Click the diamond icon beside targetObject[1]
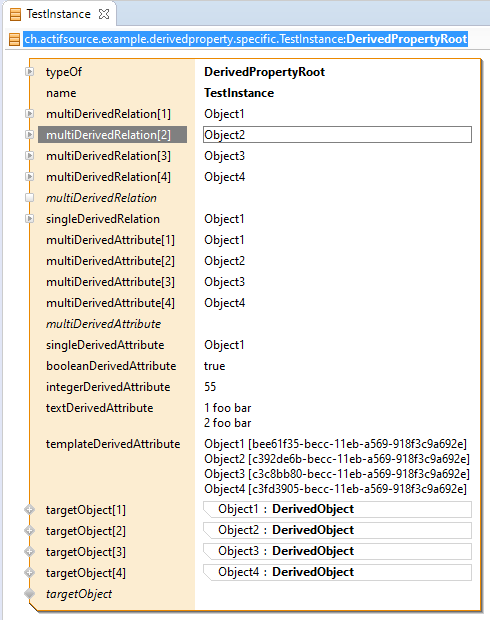Screen dimensions: 490x620 click(30, 510)
